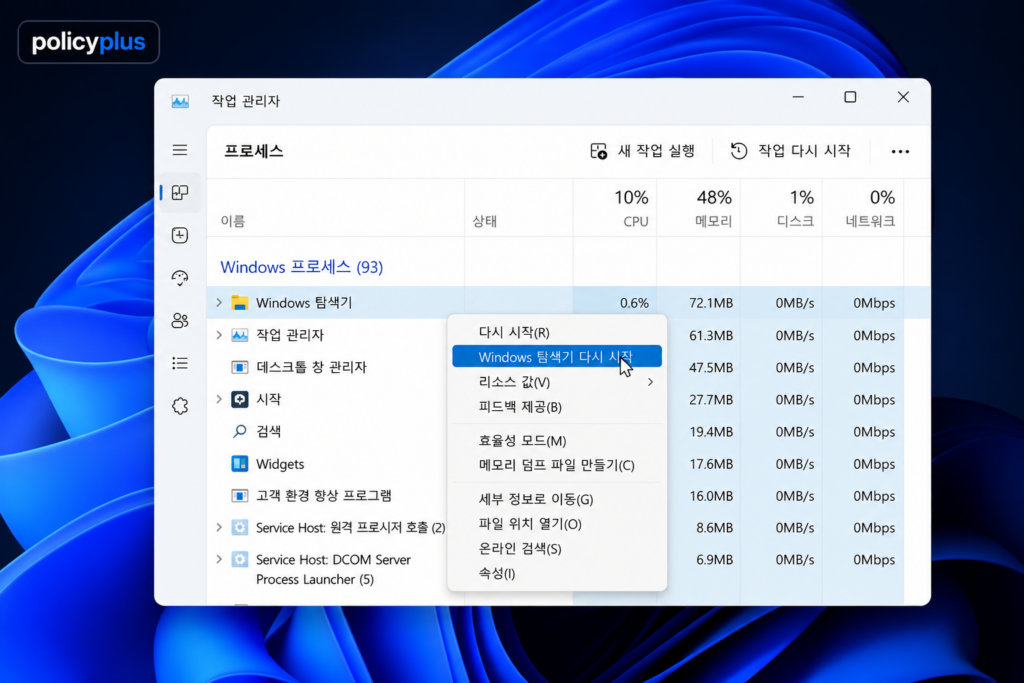Screen dimensions: 1024x683
Task: Open the Services page in the sidebar
Action: (x=180, y=406)
